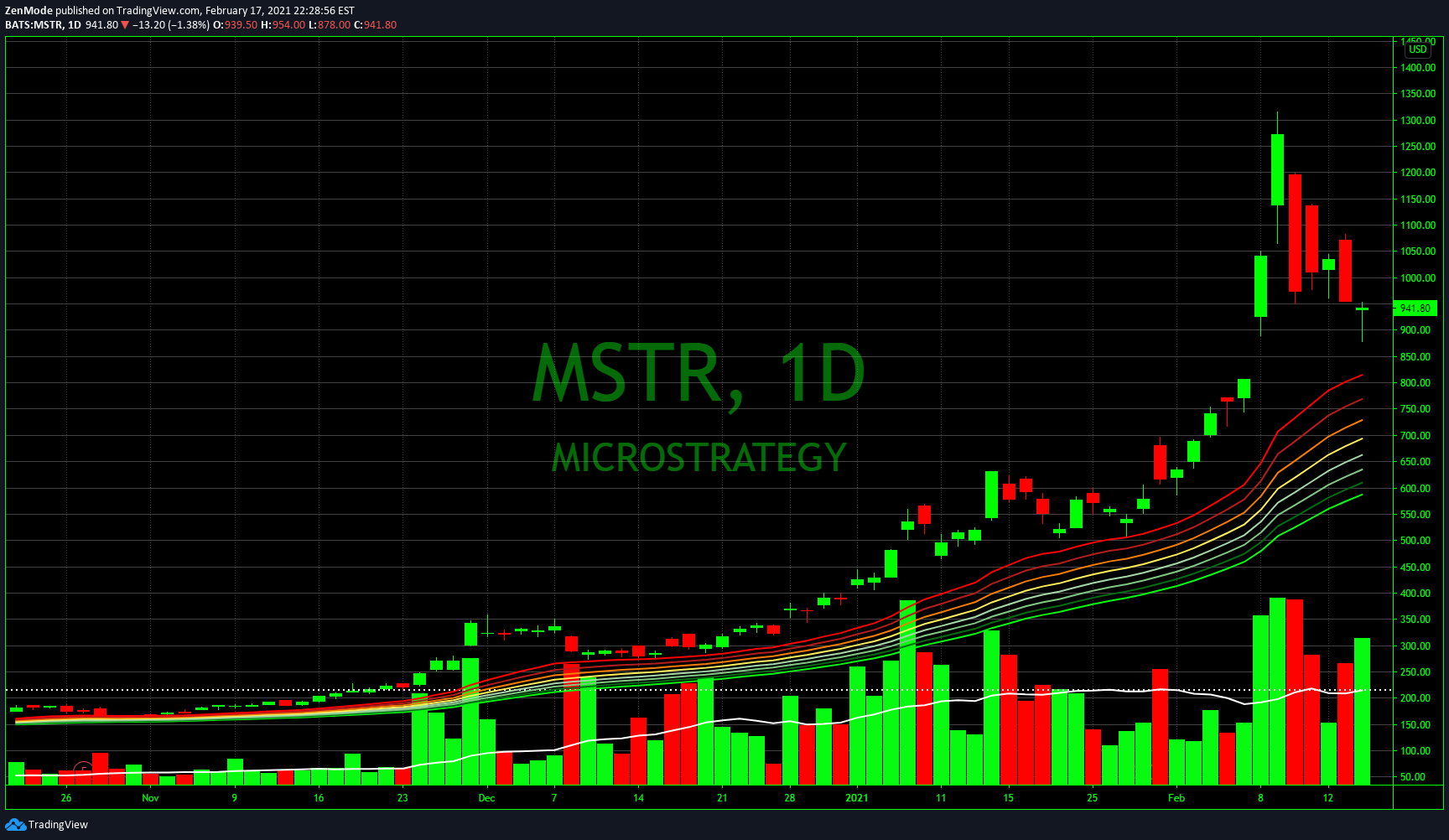Open the ZenMode author name

pos(29,11)
